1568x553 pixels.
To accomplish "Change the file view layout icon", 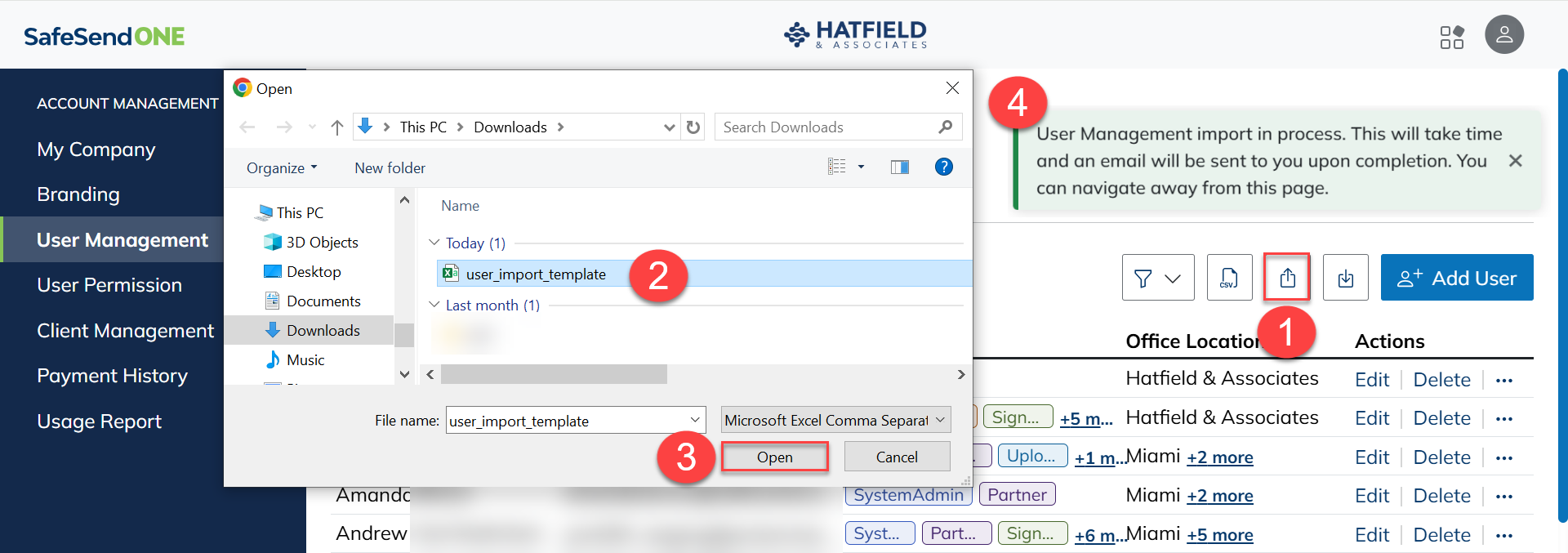I will coord(836,167).
